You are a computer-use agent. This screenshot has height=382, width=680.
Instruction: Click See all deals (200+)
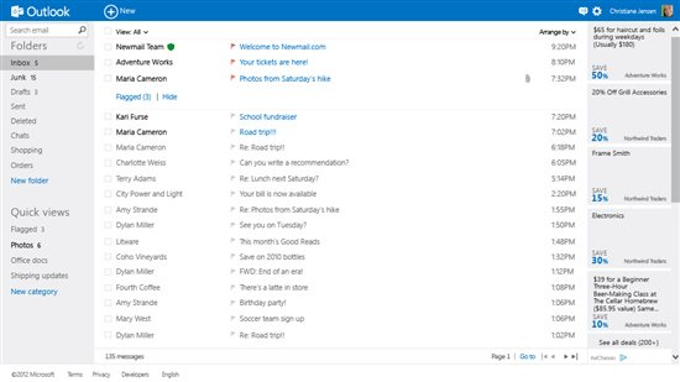(628, 343)
